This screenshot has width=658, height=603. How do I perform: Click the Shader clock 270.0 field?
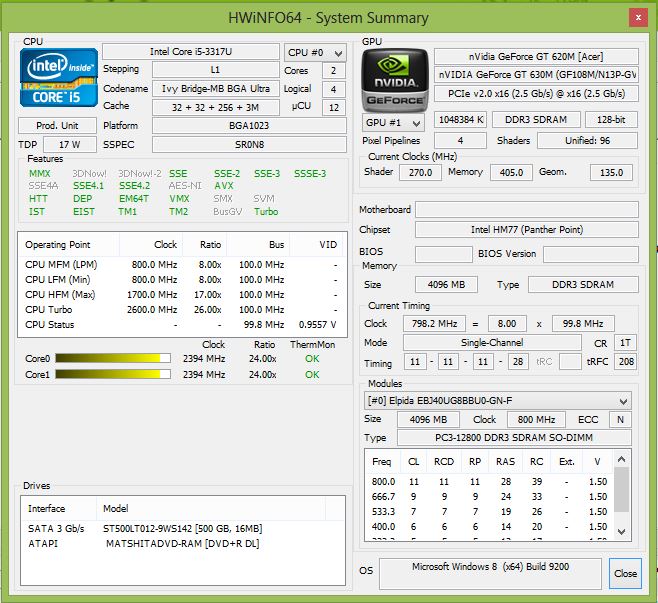(x=420, y=172)
